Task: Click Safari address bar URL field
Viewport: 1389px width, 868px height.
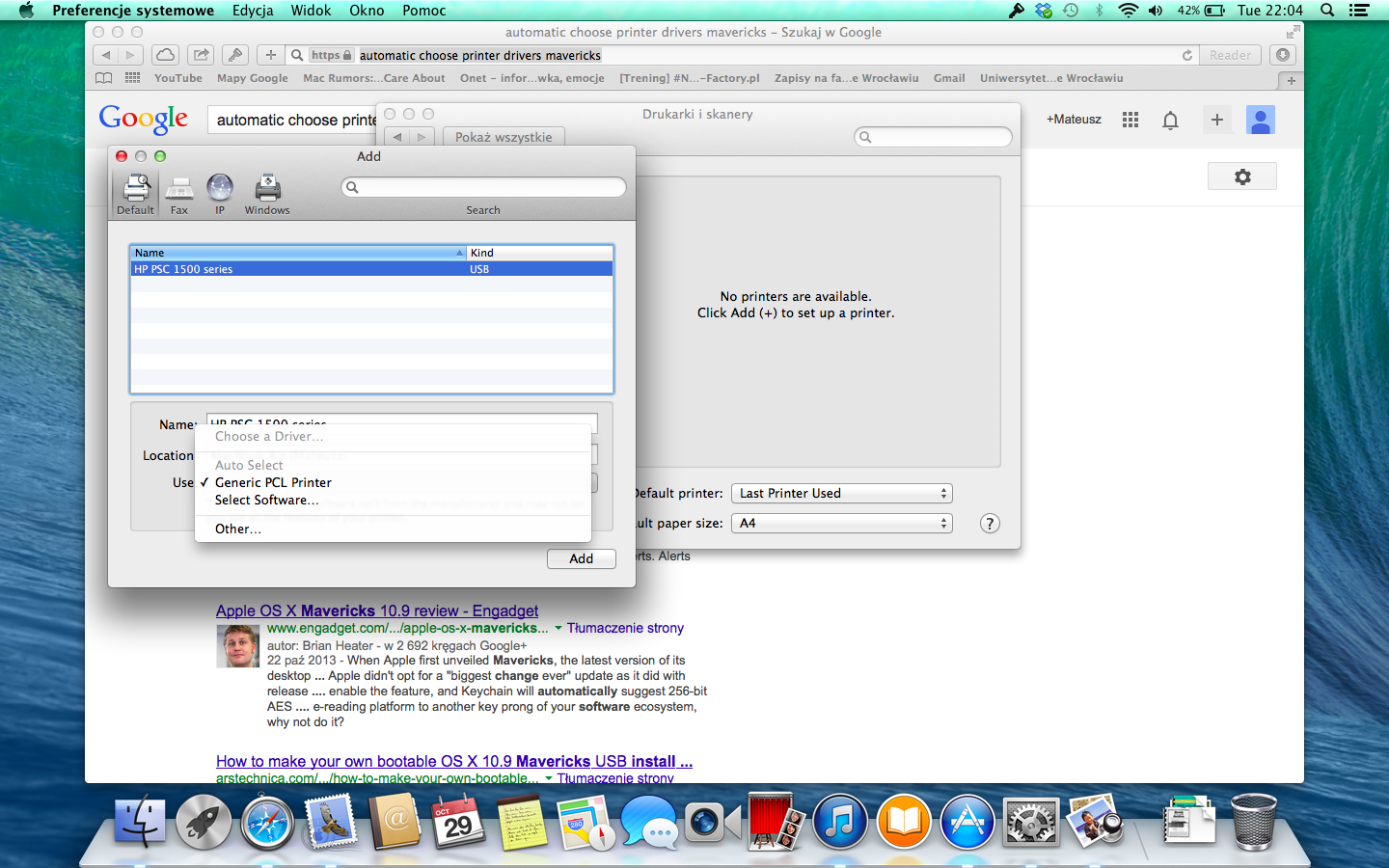Action: click(x=743, y=55)
